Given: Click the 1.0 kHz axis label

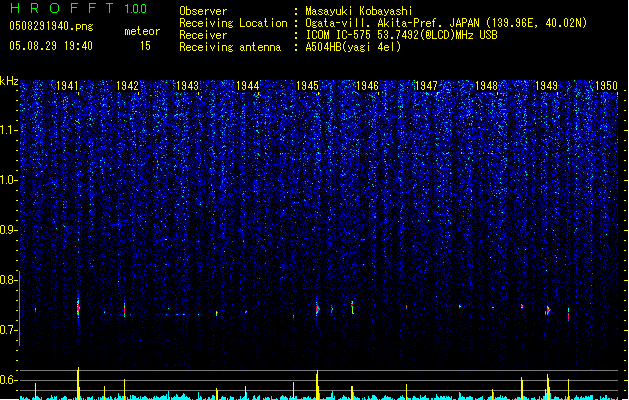Looking at the screenshot, I should click(9, 180).
